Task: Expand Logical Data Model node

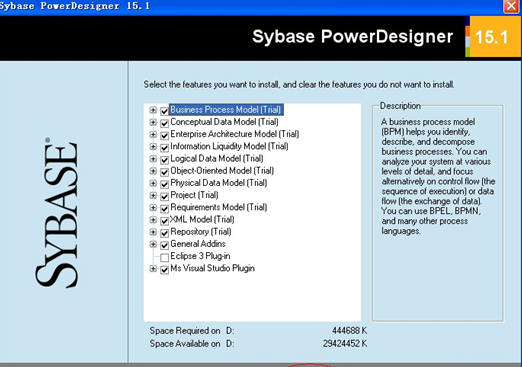Action: 153,159
